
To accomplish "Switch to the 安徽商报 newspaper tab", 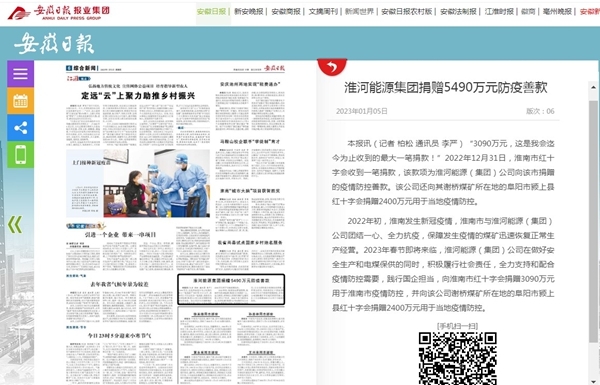I will coord(286,12).
